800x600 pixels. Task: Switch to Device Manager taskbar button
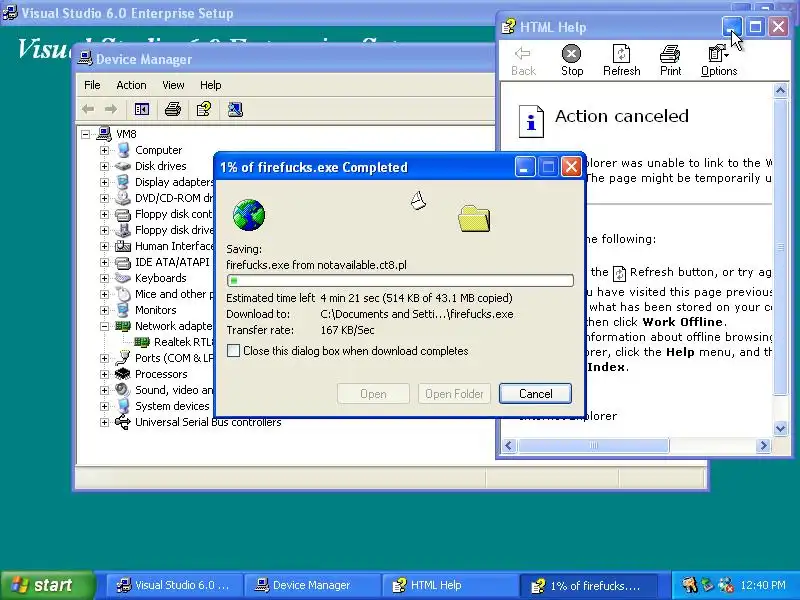click(x=311, y=585)
